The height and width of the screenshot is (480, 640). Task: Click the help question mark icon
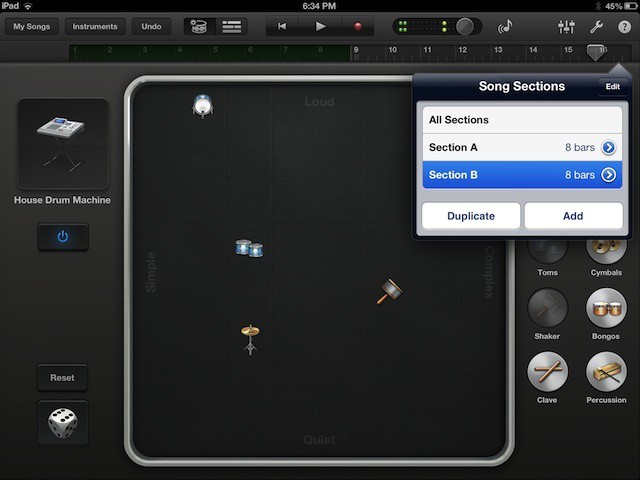[x=625, y=27]
